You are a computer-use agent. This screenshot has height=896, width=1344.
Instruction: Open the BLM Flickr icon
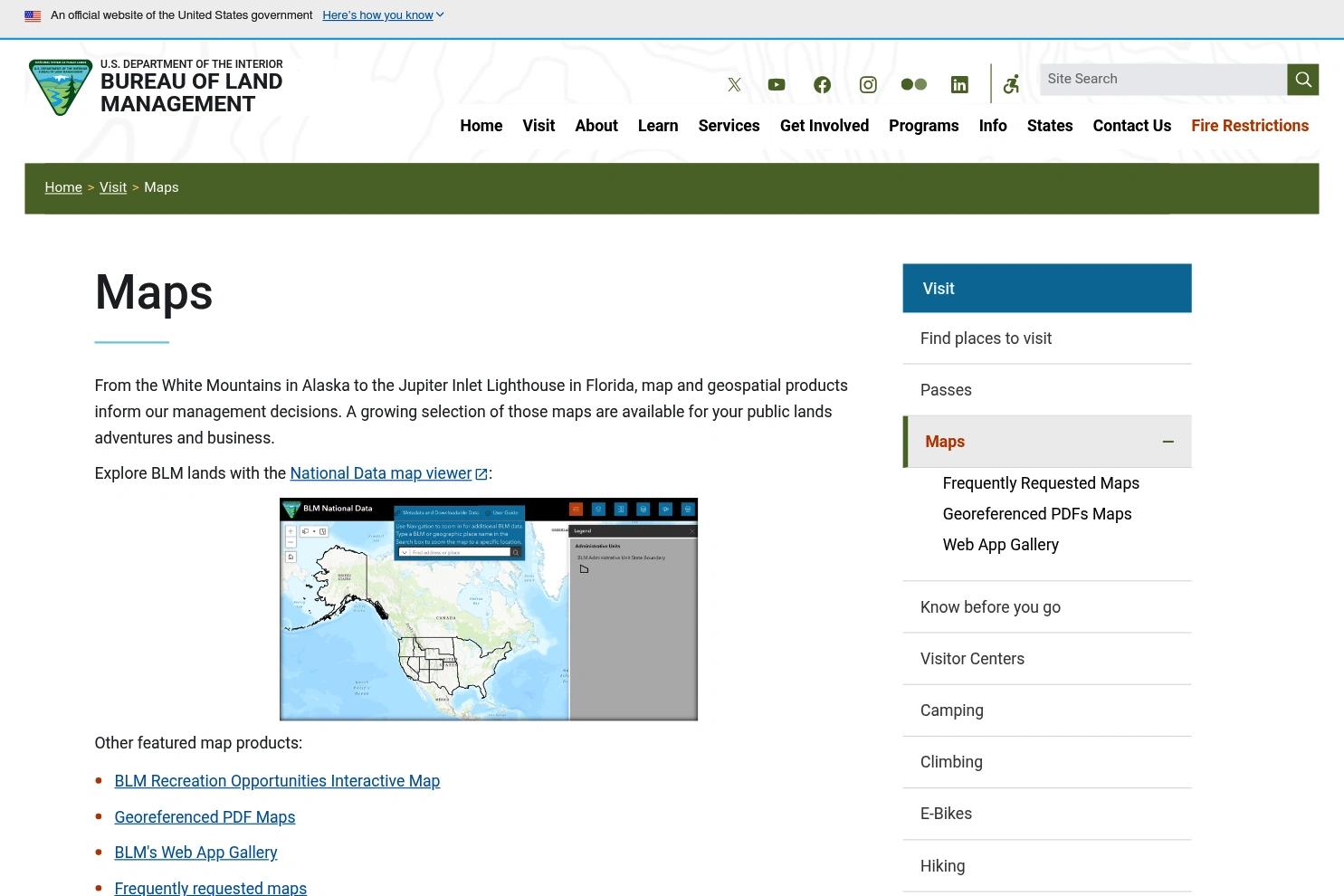coord(914,84)
